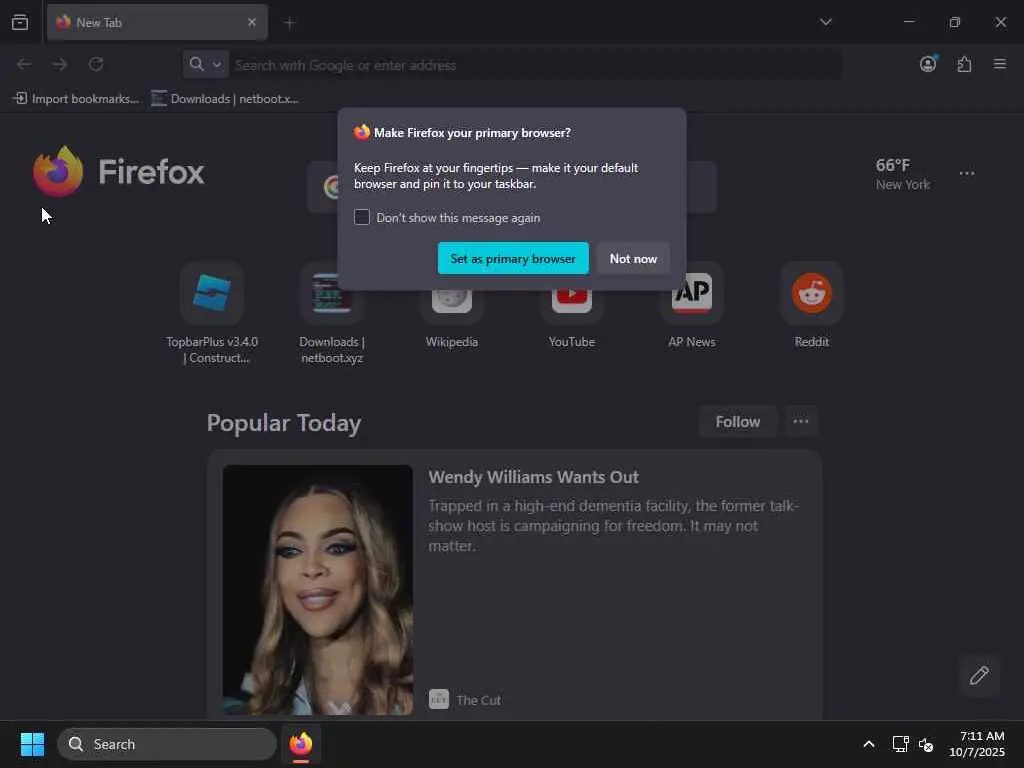The image size is (1024, 768).
Task: Open network status tray icon
Action: click(x=900, y=744)
